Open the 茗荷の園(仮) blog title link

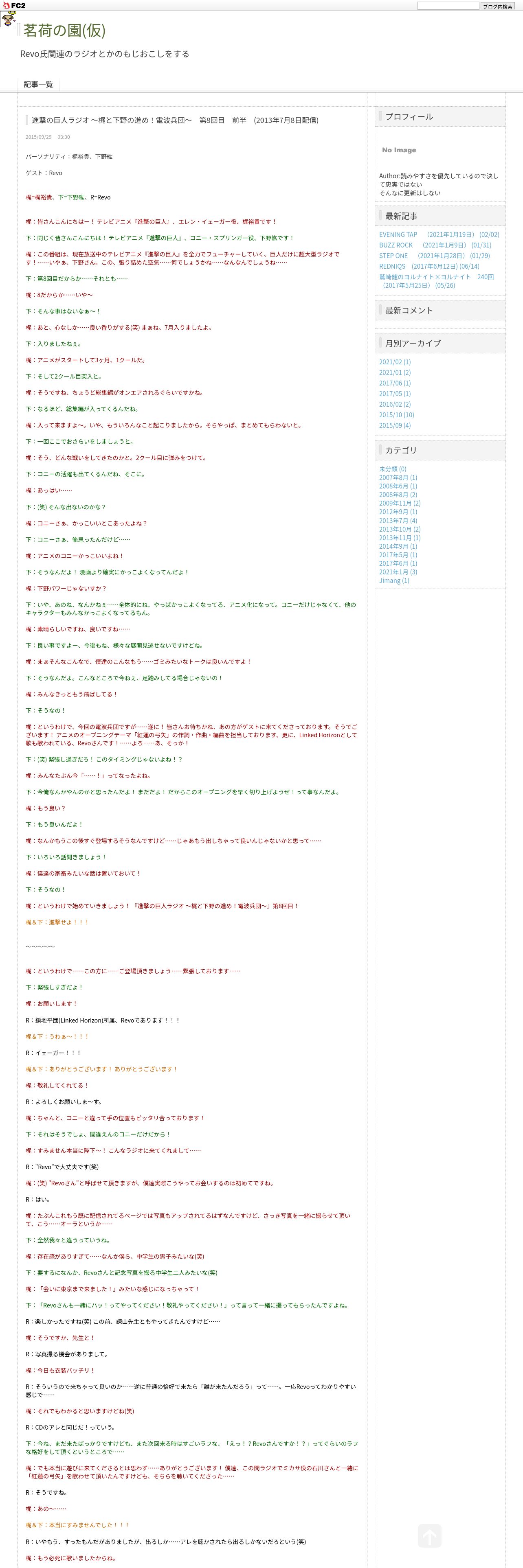[64, 30]
